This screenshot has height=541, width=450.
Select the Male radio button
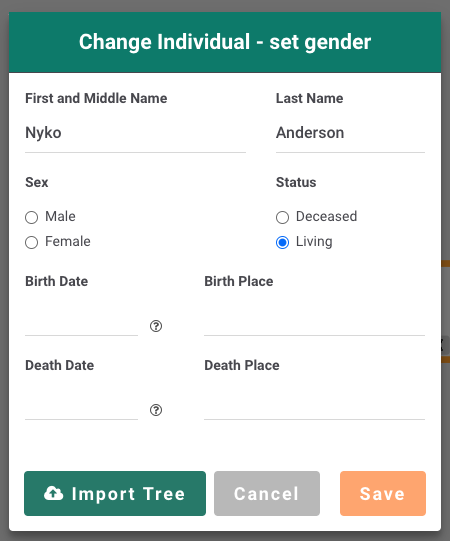[31, 217]
